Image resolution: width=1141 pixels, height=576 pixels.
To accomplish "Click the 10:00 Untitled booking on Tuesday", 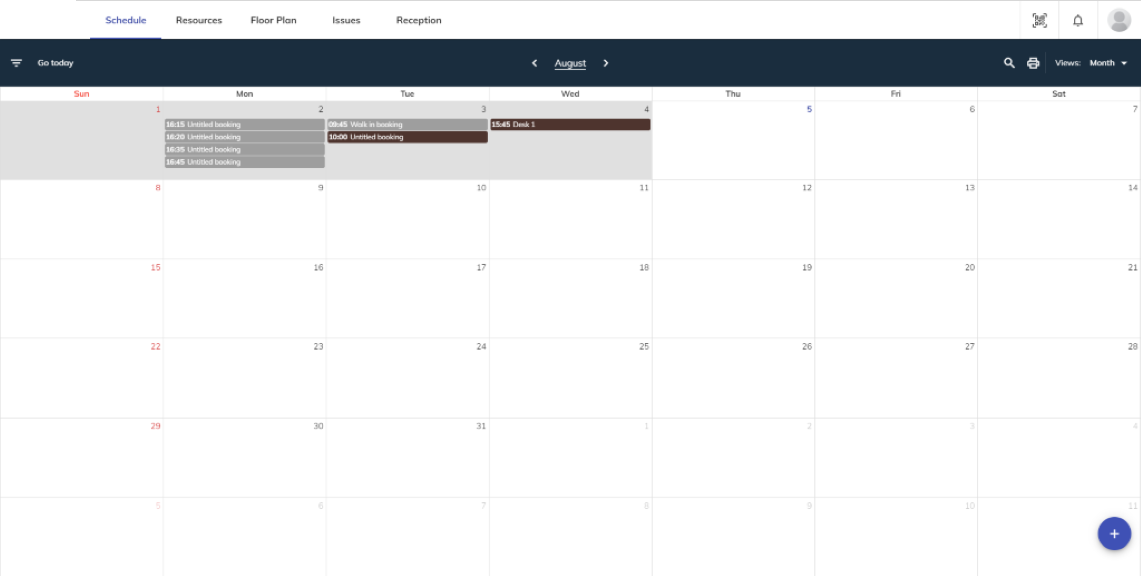I will pyautogui.click(x=407, y=137).
